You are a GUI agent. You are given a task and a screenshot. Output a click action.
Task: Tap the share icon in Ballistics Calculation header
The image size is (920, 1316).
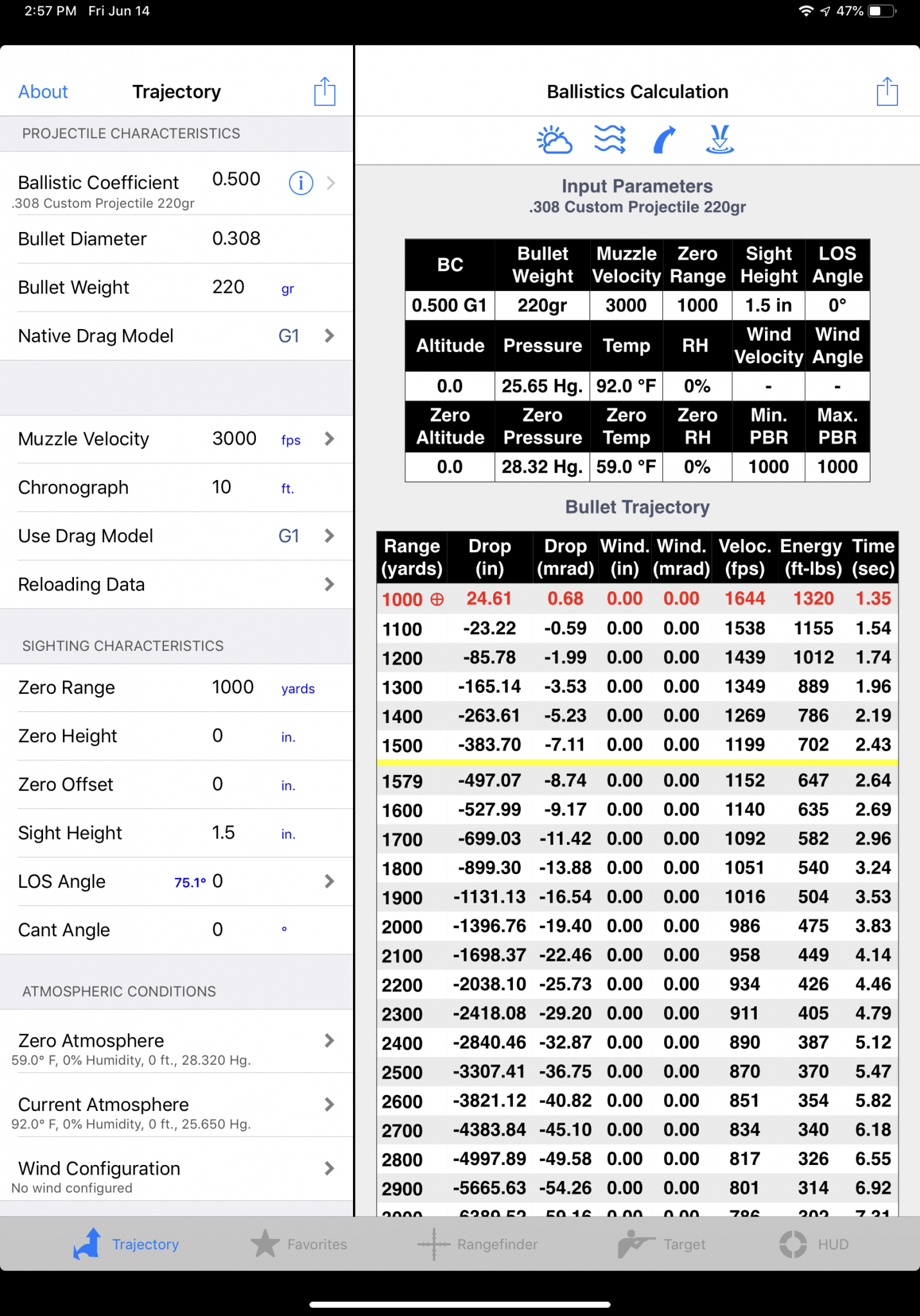pos(887,91)
